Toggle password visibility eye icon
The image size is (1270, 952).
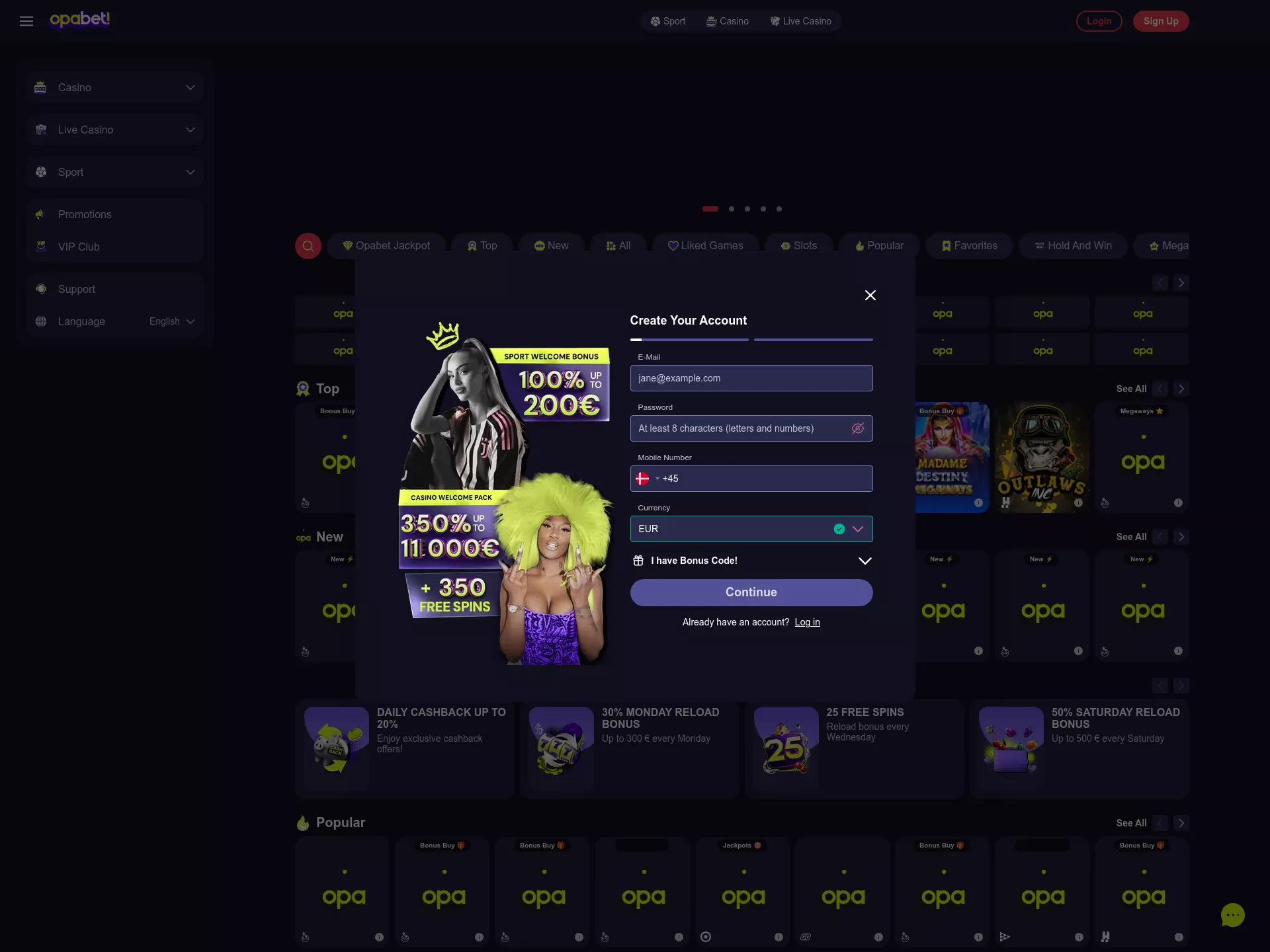tap(858, 428)
